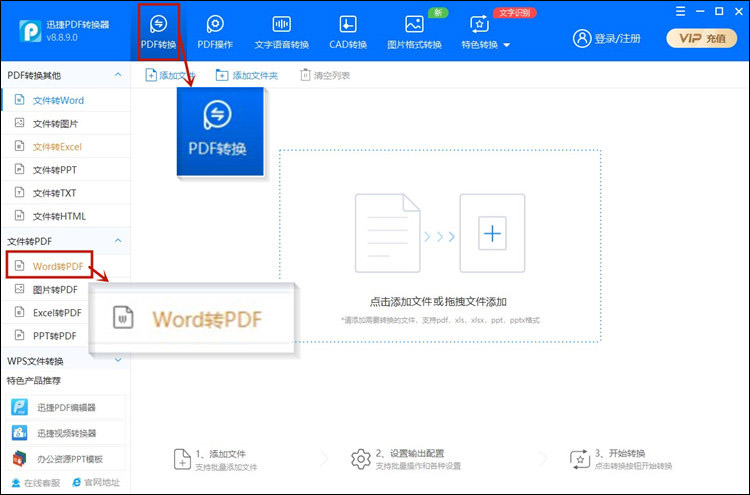Select 文件转Word in sidebar

click(x=66, y=100)
